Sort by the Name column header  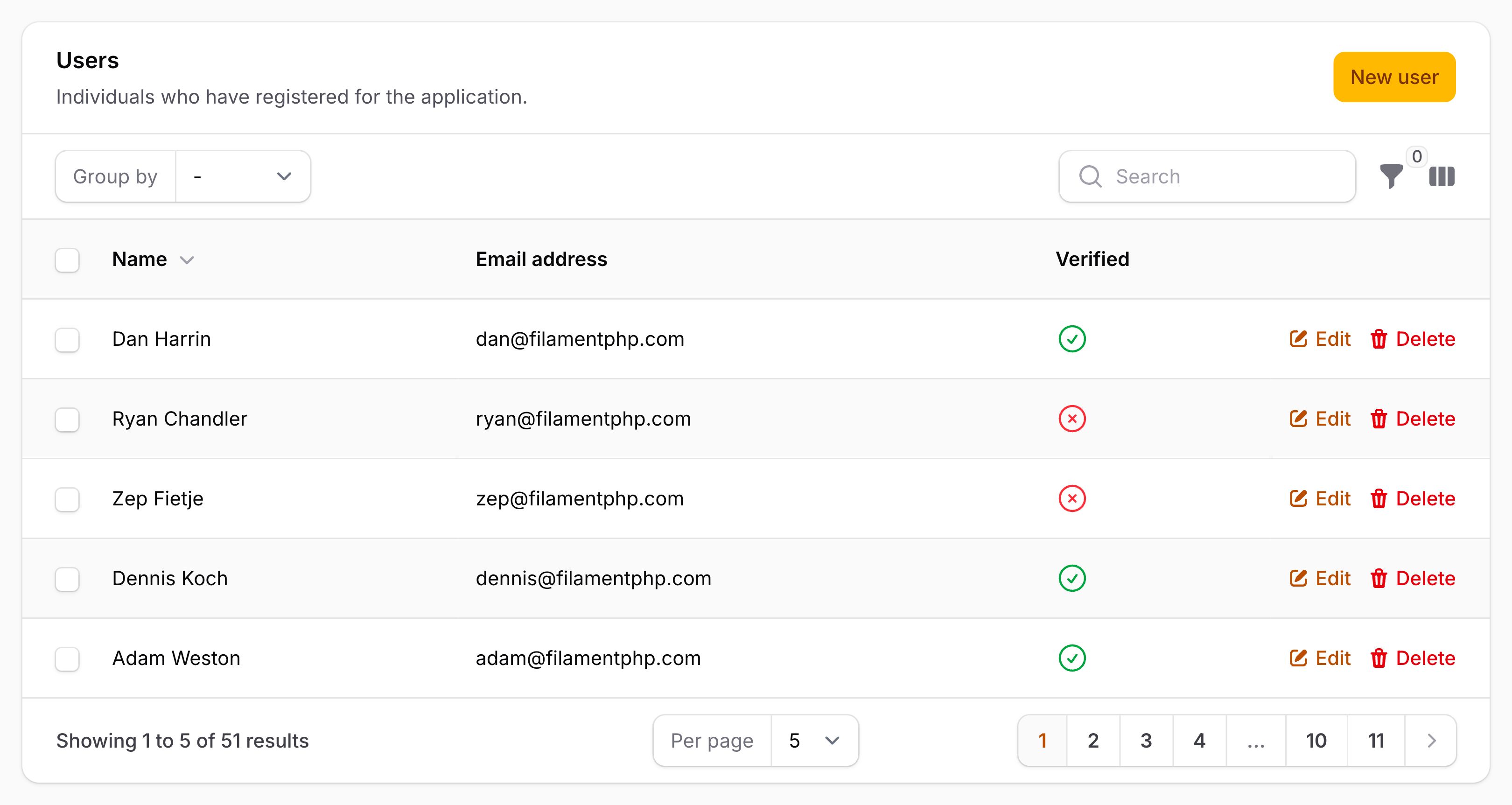pos(153,259)
